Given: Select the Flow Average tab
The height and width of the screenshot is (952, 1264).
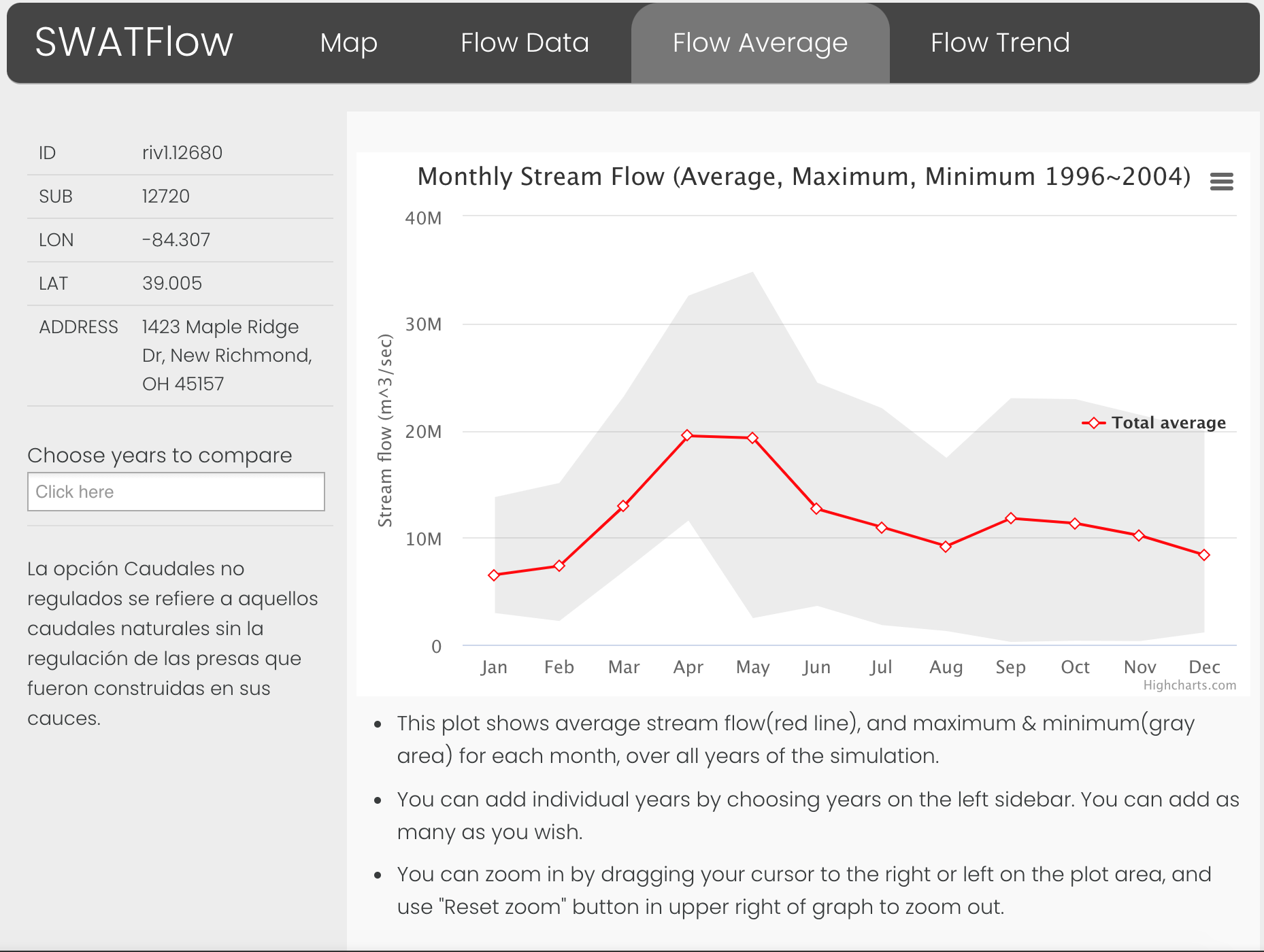Looking at the screenshot, I should pyautogui.click(x=760, y=43).
